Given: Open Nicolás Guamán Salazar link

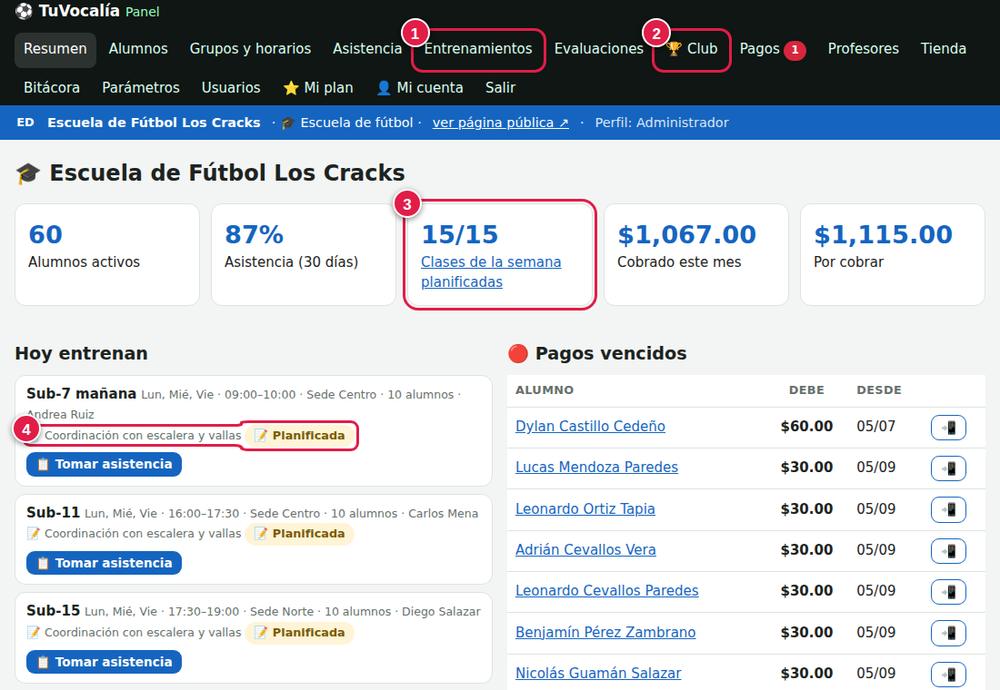Looking at the screenshot, I should click(598, 672).
